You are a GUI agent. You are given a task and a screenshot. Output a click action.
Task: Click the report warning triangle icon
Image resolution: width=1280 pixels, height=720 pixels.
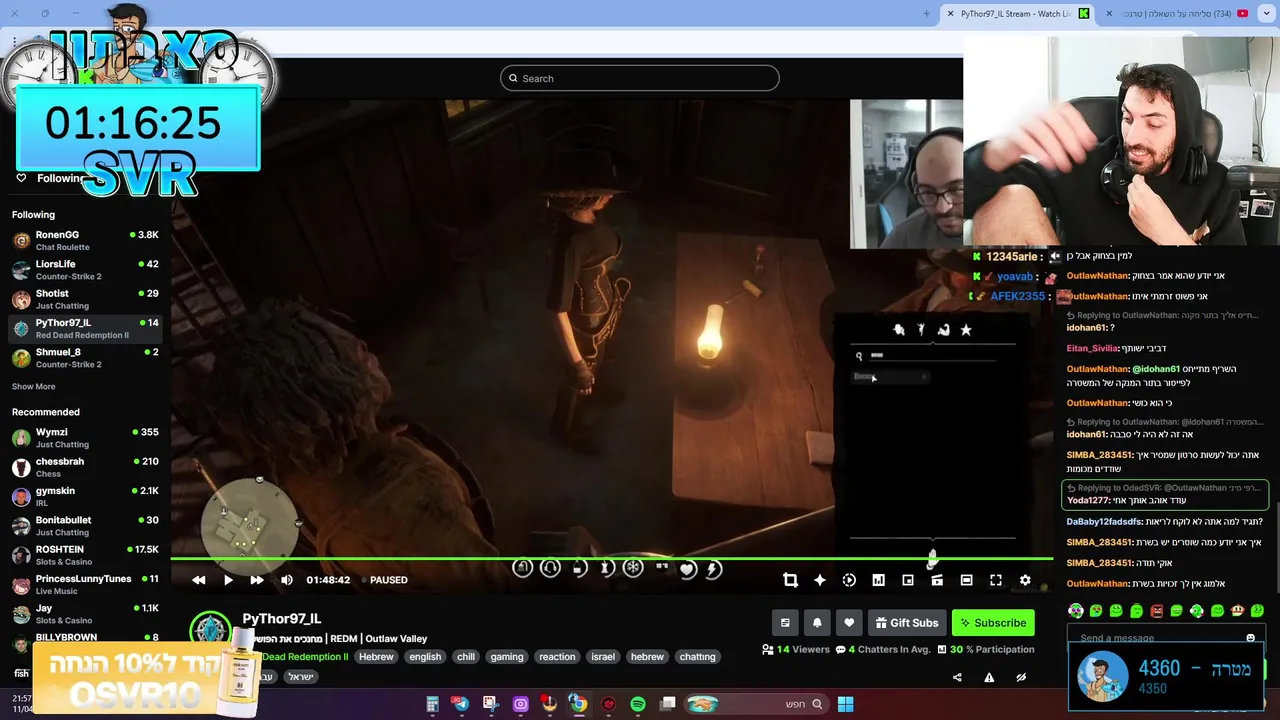click(989, 677)
